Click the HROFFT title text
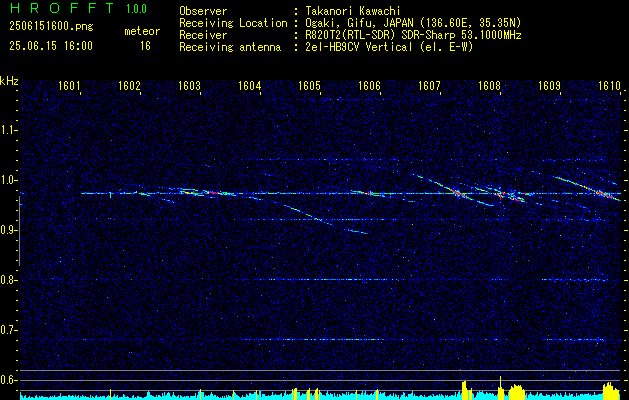This screenshot has height=400, width=629. pos(62,8)
